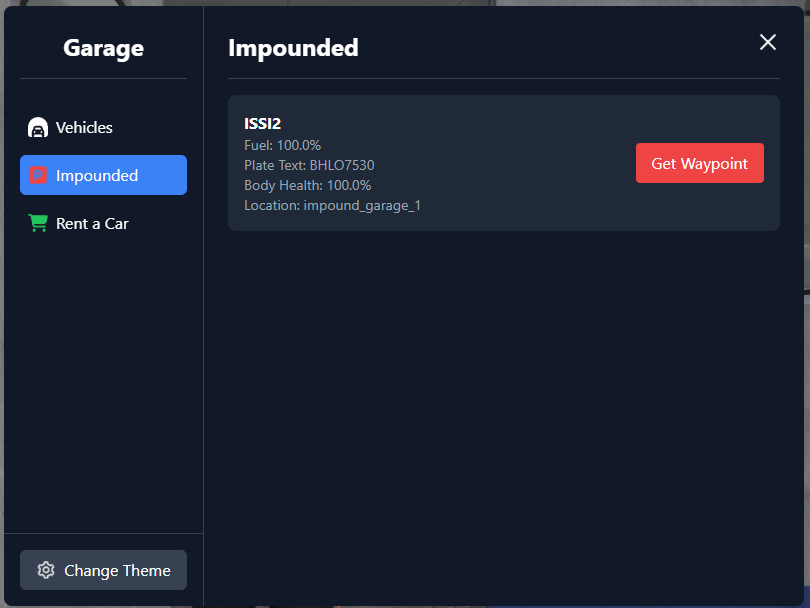The width and height of the screenshot is (810, 608).
Task: Click the ISSI2 vehicle name
Action: click(262, 124)
